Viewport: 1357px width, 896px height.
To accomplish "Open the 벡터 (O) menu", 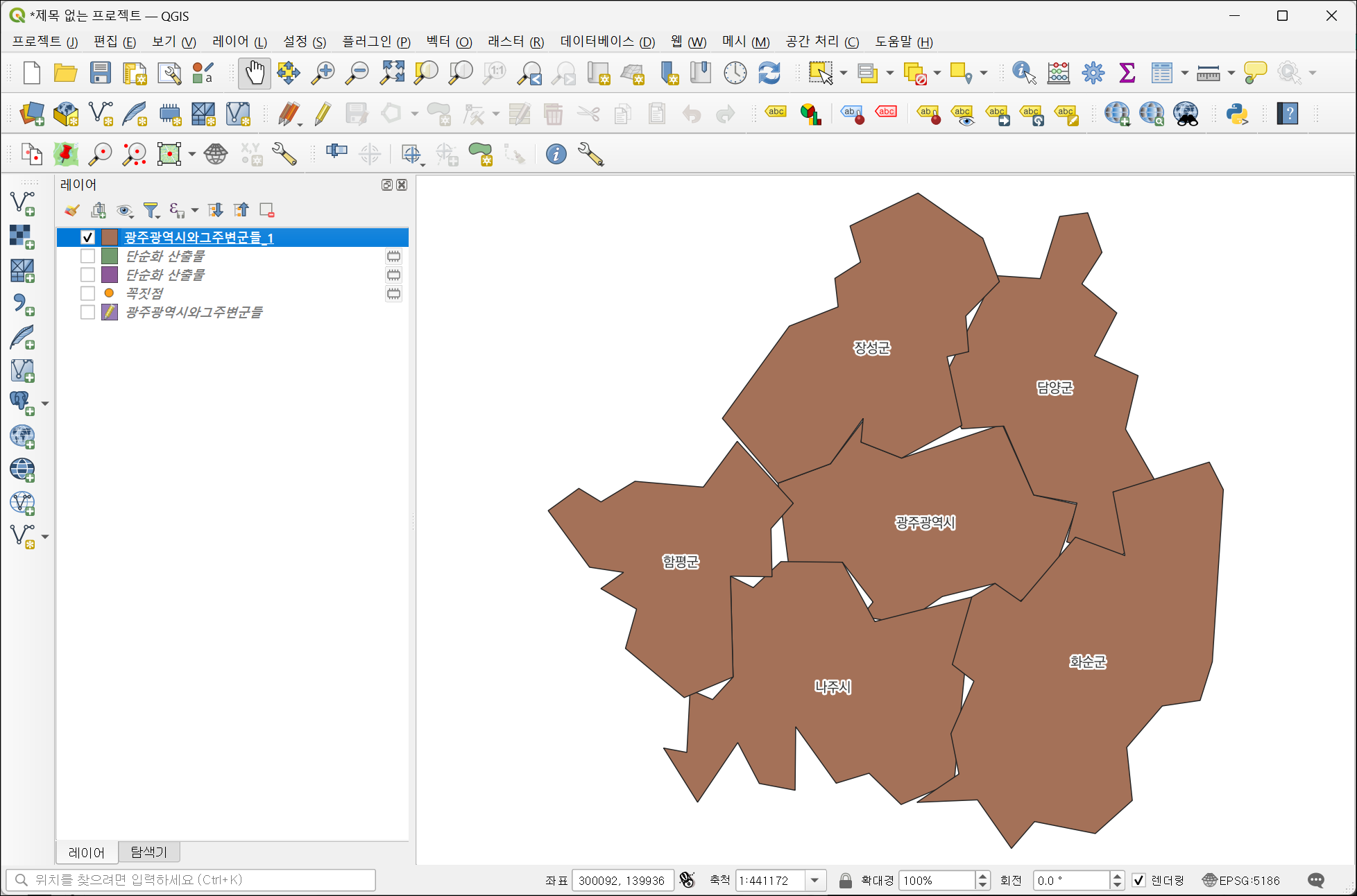I will tap(449, 42).
